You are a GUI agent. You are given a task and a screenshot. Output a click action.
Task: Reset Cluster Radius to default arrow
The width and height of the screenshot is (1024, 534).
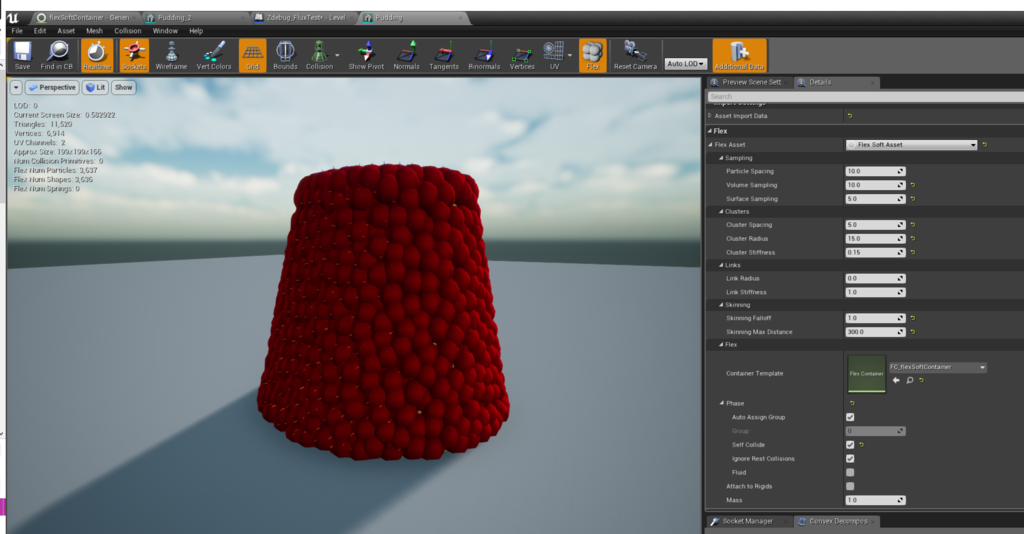coord(912,238)
